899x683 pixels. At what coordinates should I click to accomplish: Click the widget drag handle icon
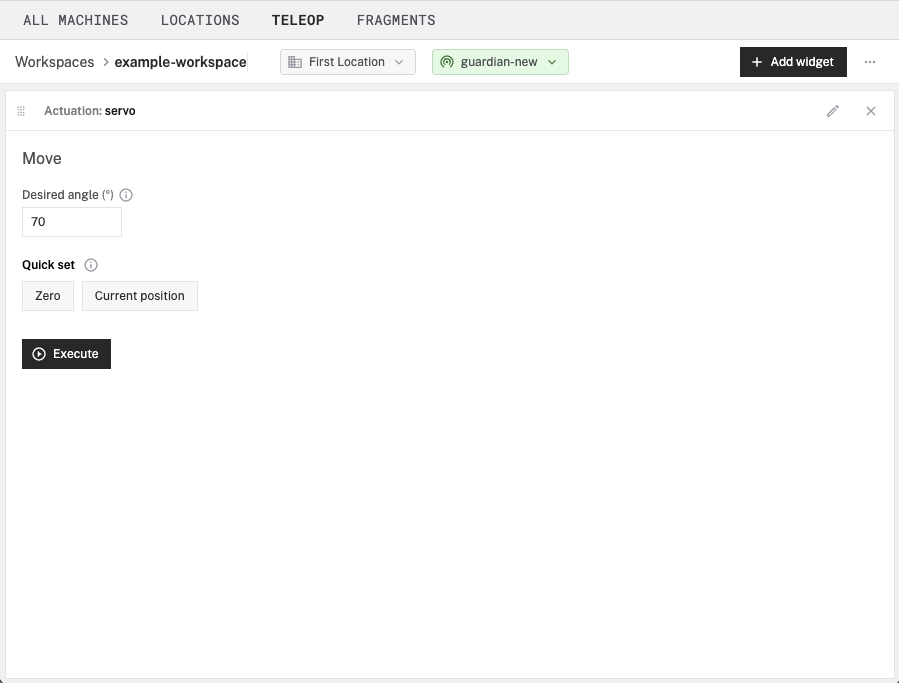point(21,111)
